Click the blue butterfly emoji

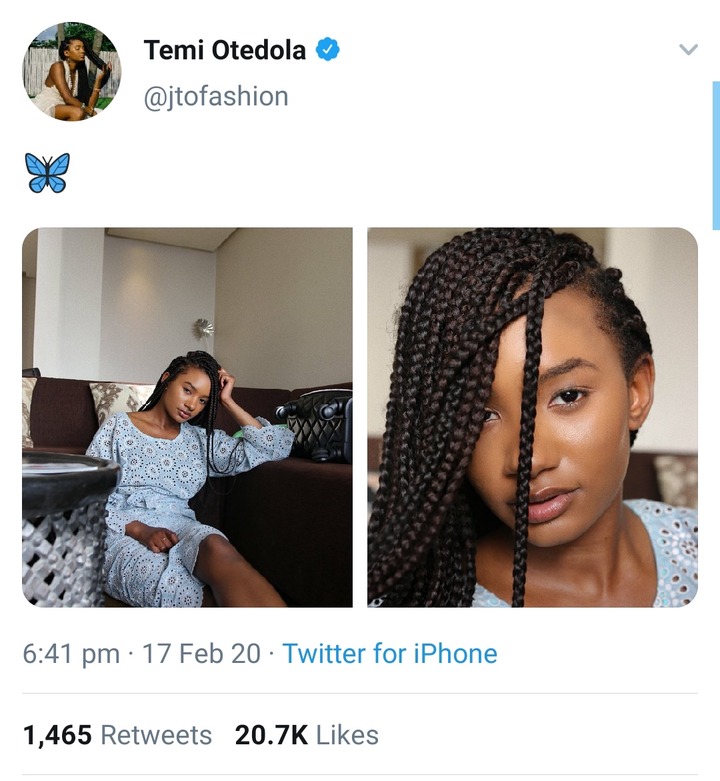[x=47, y=173]
